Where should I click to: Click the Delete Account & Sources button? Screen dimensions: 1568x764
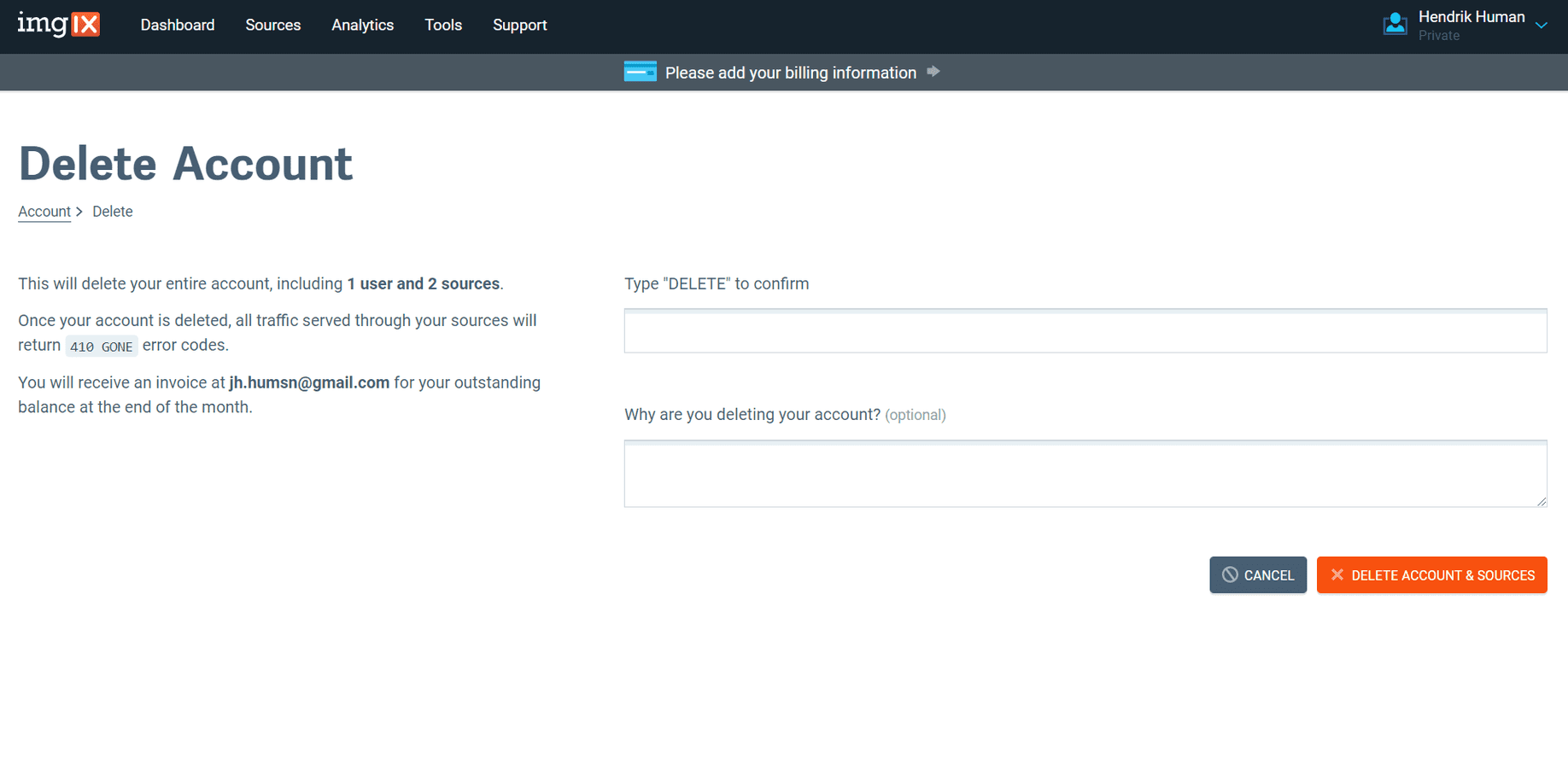(1432, 575)
